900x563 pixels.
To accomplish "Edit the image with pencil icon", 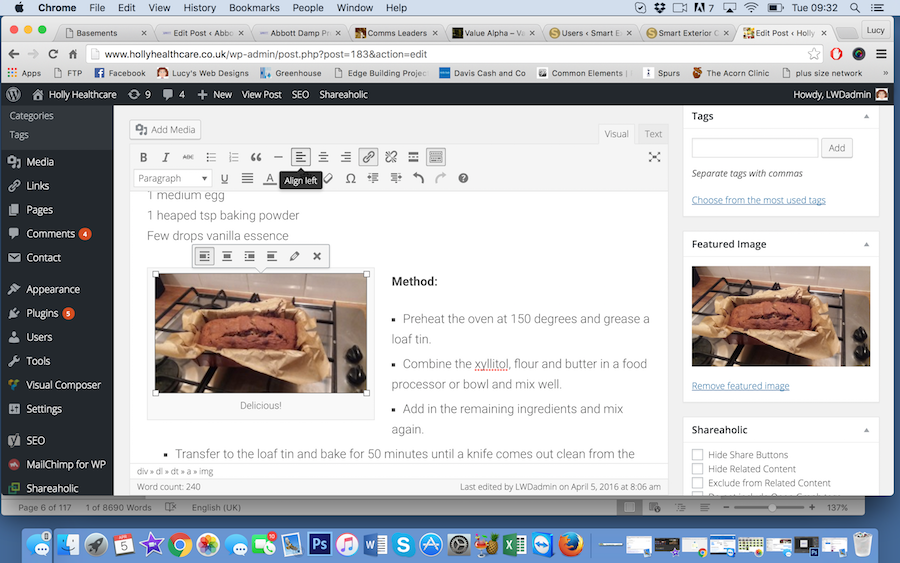I will coord(294,256).
